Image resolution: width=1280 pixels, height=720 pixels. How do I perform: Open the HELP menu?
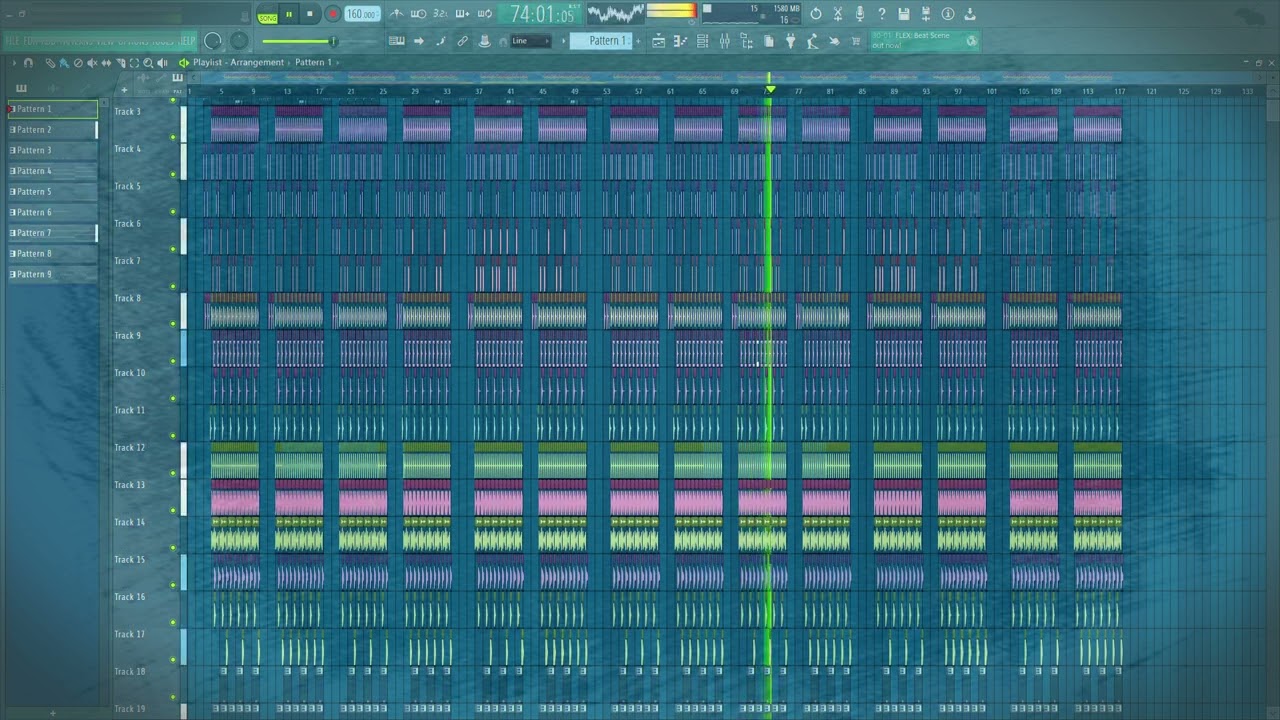point(187,41)
